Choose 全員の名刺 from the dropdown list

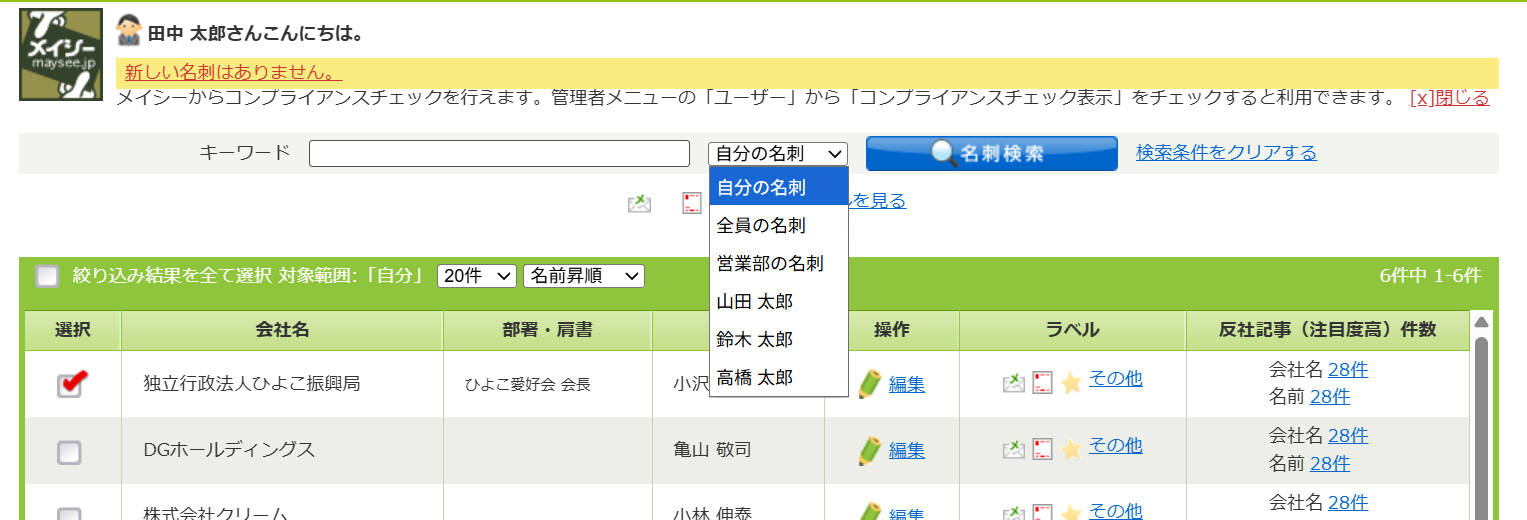click(779, 225)
